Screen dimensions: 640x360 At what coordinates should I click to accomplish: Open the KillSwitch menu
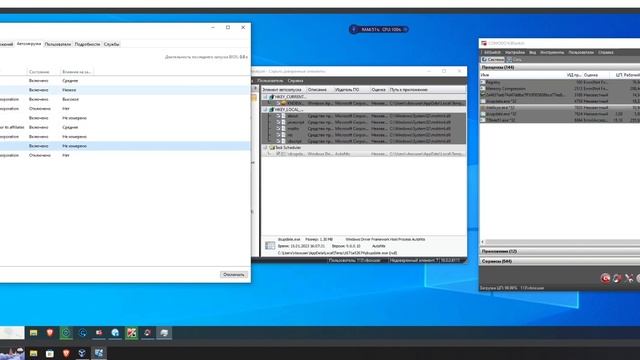click(x=493, y=53)
